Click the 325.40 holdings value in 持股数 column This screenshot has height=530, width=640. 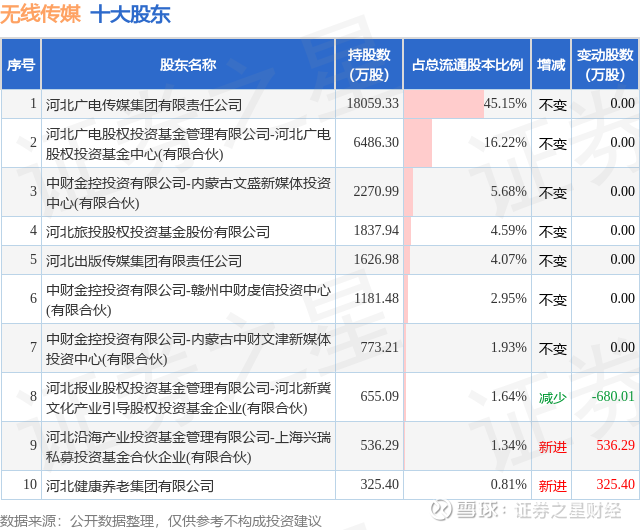(x=379, y=484)
